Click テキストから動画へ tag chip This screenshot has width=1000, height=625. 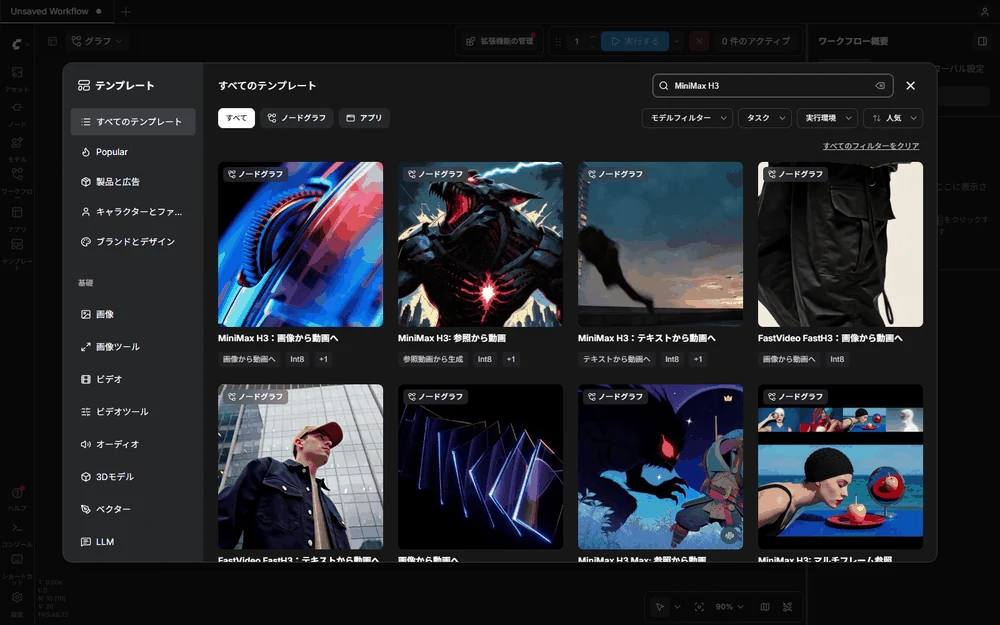[617, 360]
